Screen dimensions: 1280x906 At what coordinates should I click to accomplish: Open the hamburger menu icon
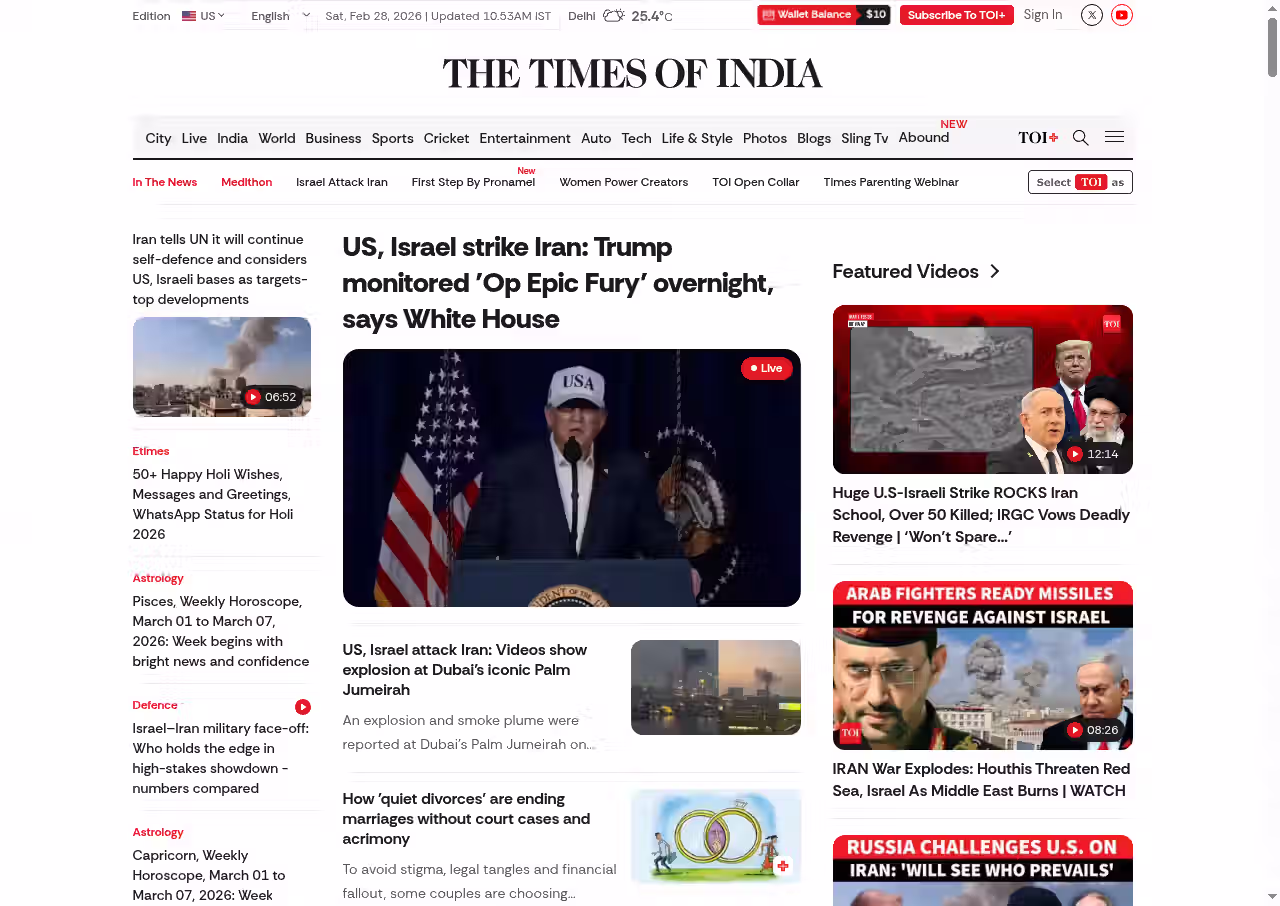point(1114,138)
